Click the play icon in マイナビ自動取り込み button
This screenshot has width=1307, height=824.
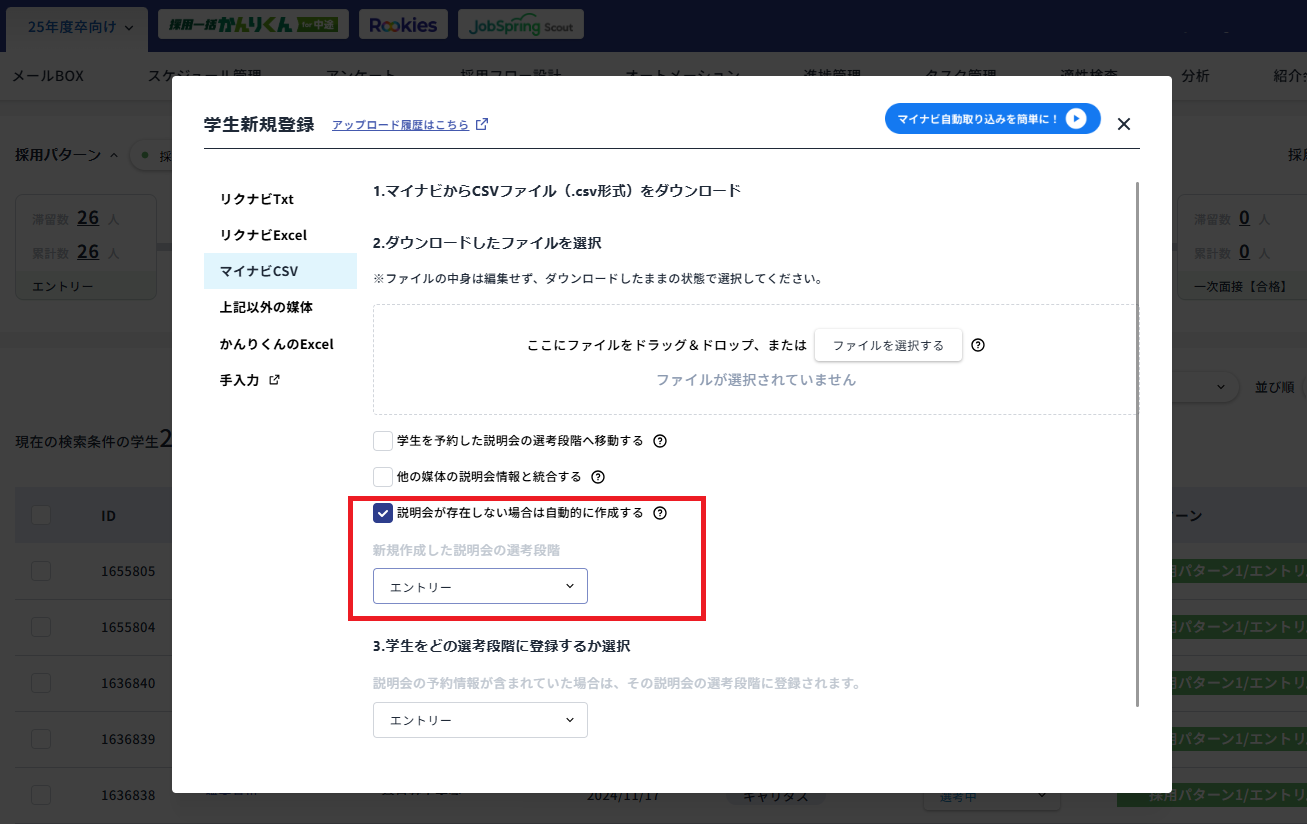1075,118
